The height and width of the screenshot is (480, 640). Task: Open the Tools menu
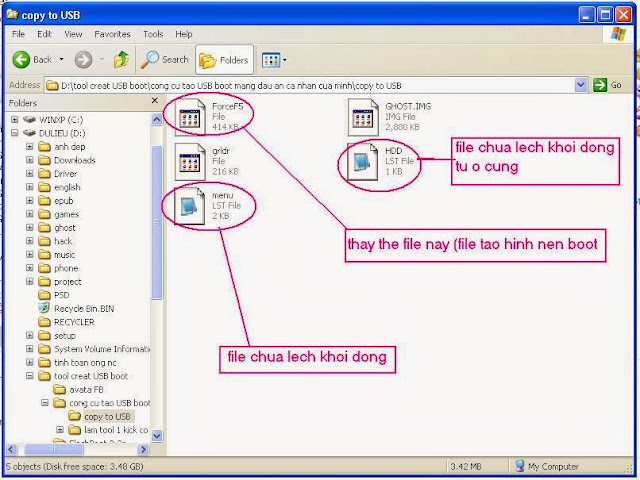tap(153, 34)
